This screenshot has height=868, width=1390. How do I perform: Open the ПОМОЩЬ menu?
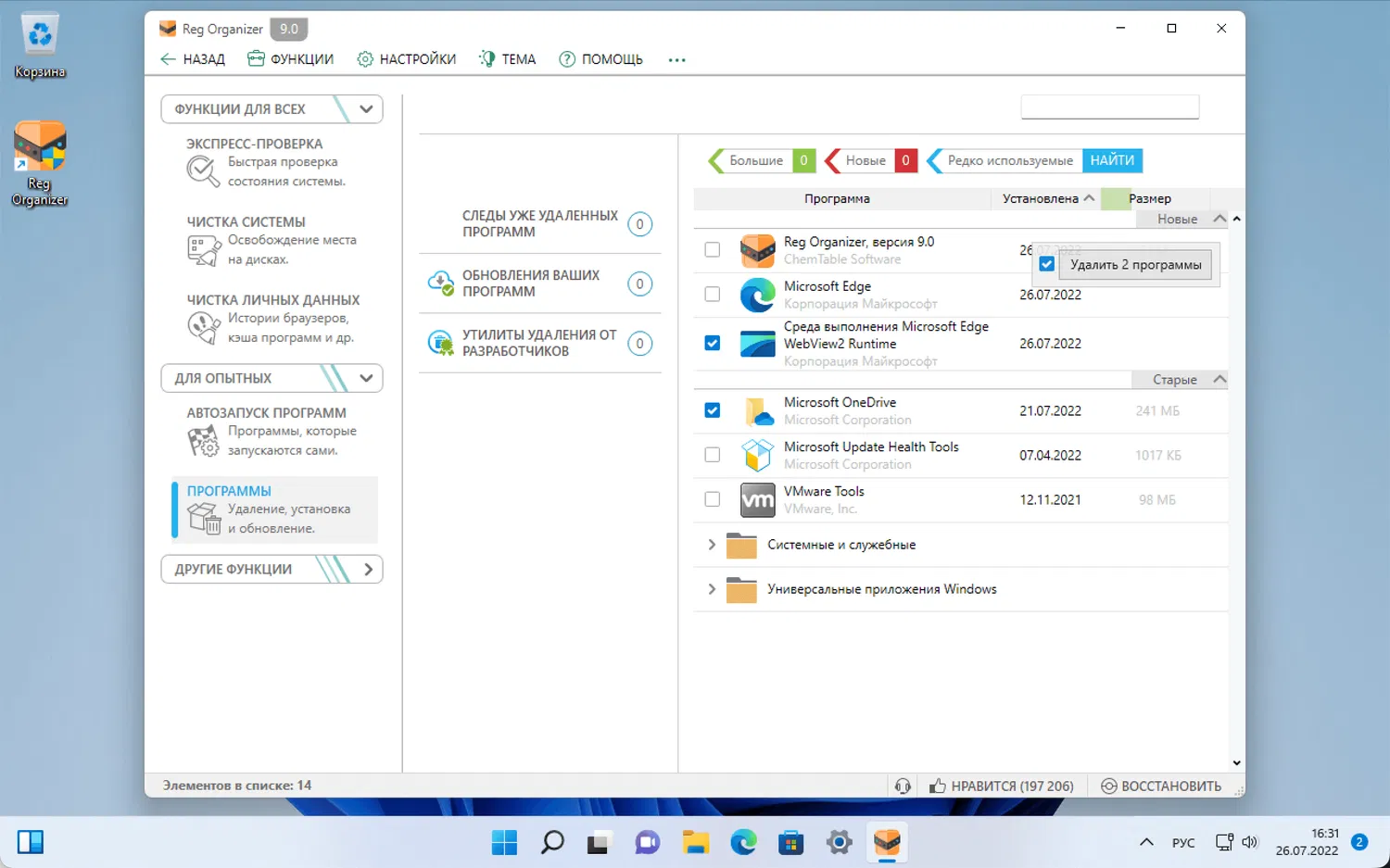click(600, 59)
